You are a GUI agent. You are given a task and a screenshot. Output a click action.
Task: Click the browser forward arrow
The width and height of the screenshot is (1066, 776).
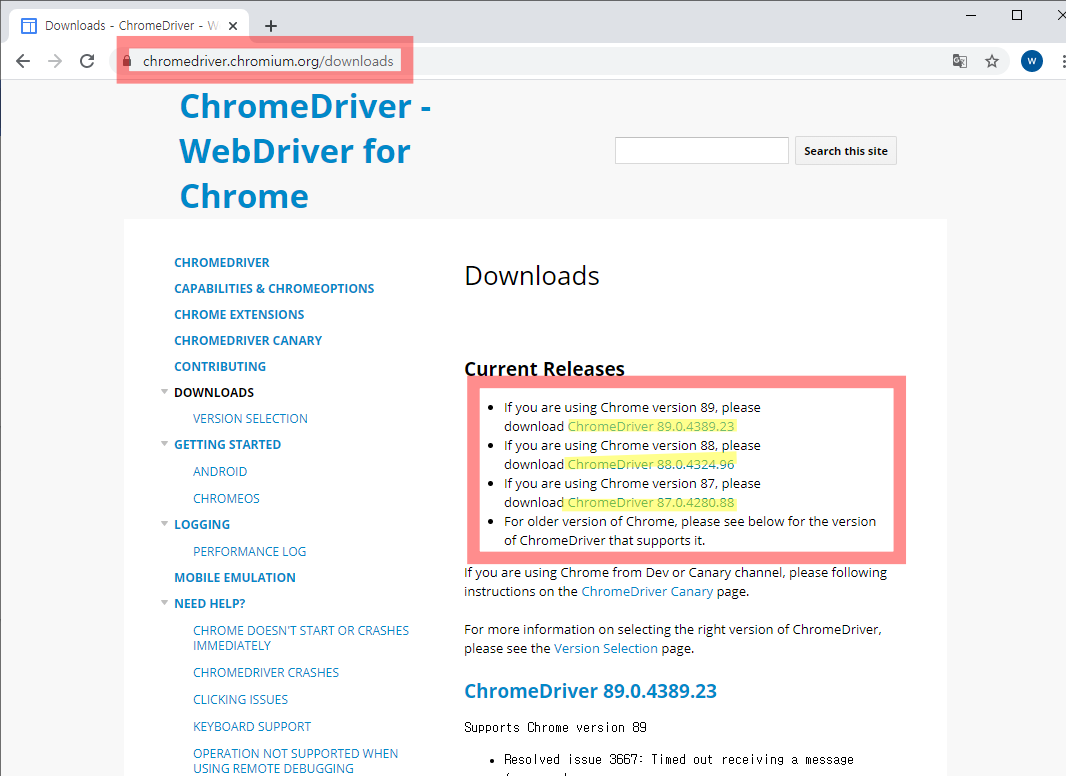(x=55, y=61)
